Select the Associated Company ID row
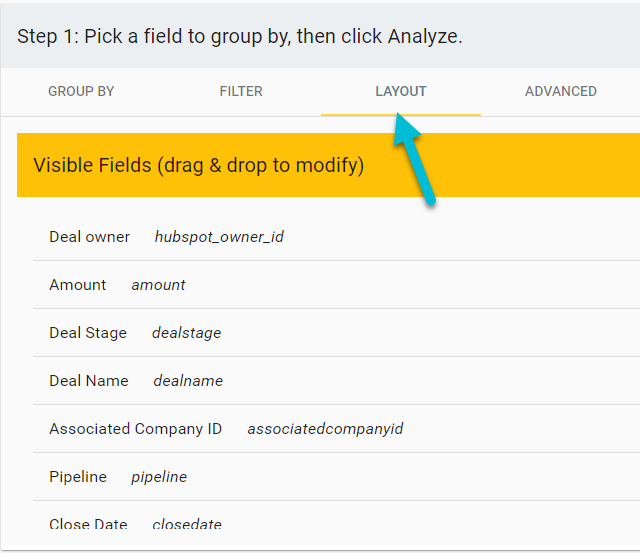This screenshot has width=640, height=553. tap(336, 429)
